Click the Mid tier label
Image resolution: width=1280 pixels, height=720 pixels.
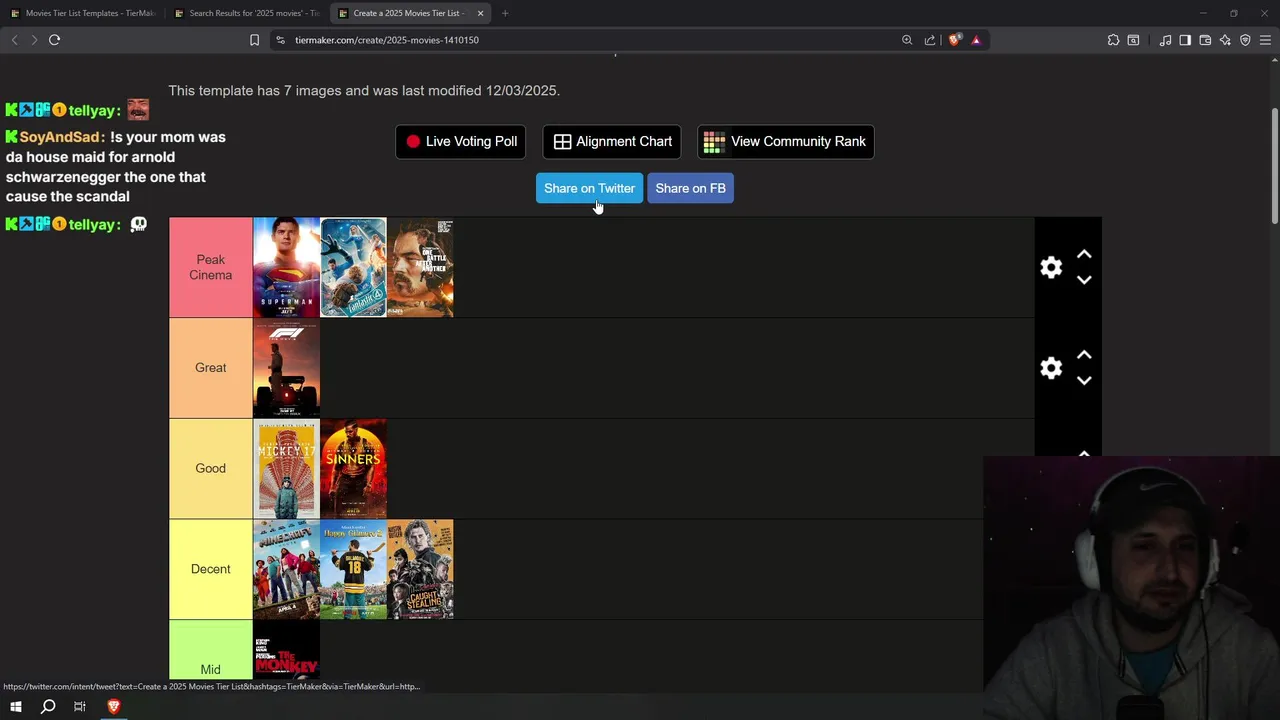[211, 652]
